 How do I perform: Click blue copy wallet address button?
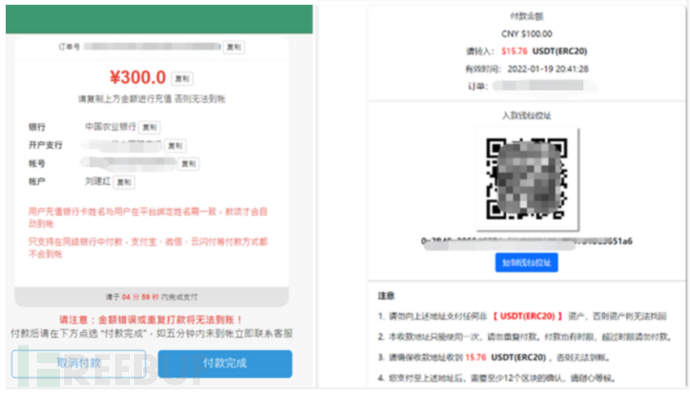click(526, 262)
